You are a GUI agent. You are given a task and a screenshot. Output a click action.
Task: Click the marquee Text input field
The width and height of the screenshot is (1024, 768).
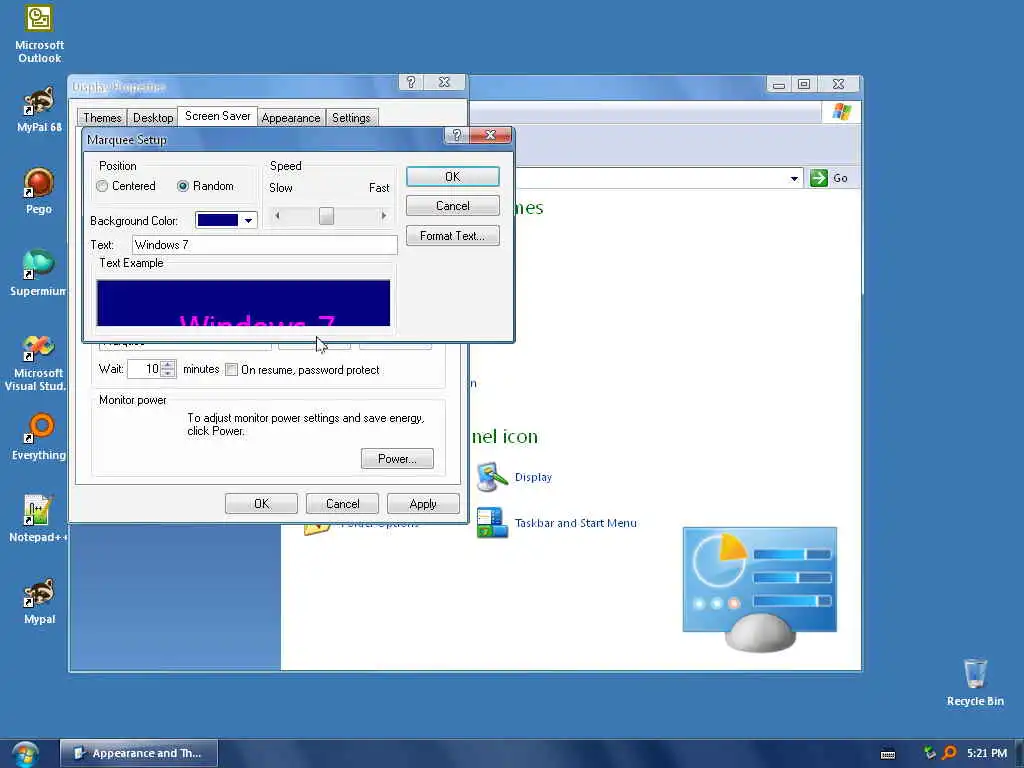[264, 245]
